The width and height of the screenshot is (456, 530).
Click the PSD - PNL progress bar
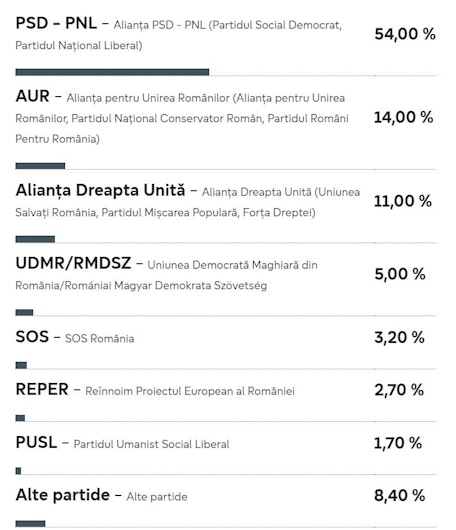[x=112, y=72]
